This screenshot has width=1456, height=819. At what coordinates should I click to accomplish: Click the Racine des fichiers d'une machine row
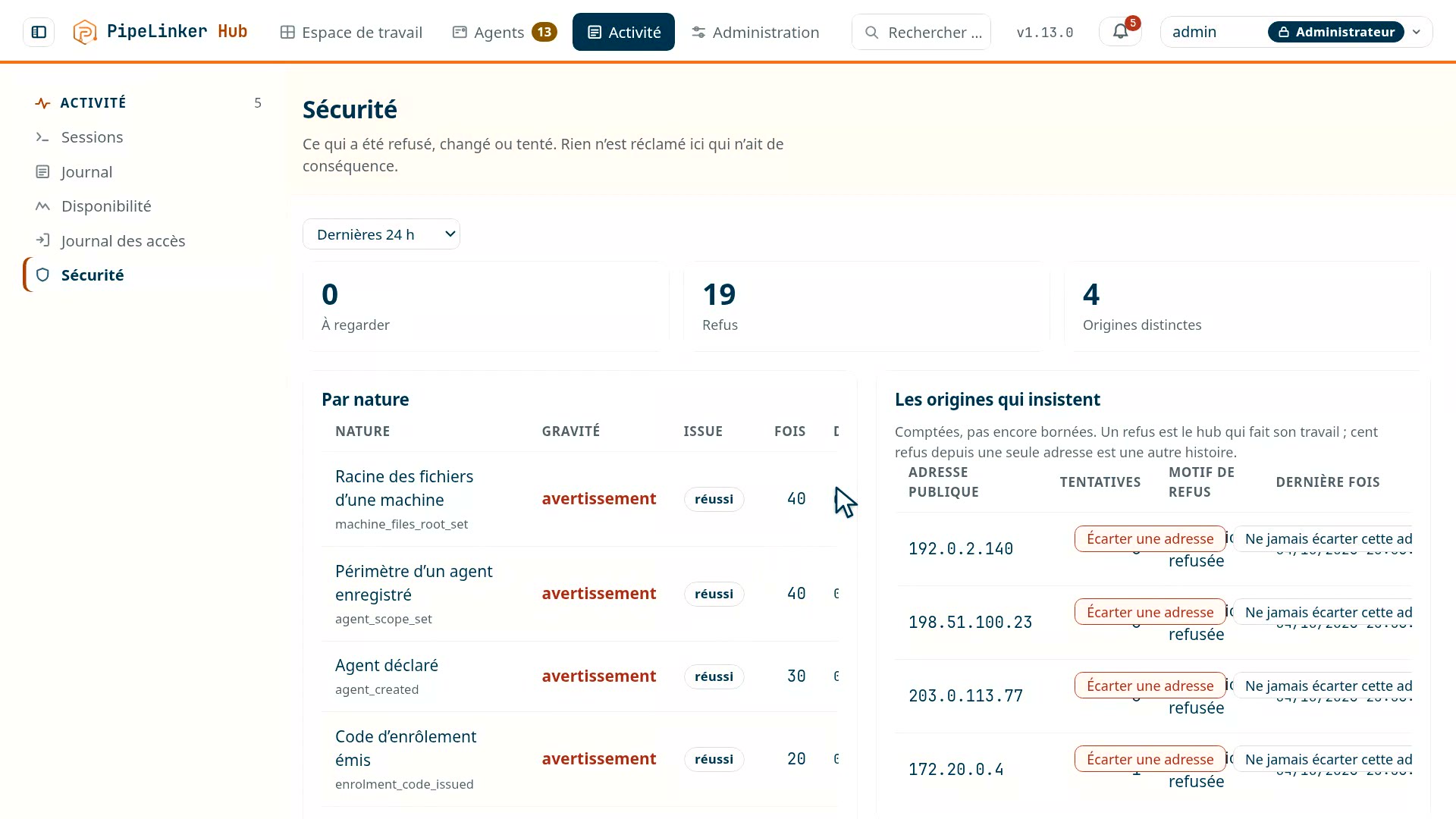pyautogui.click(x=579, y=499)
